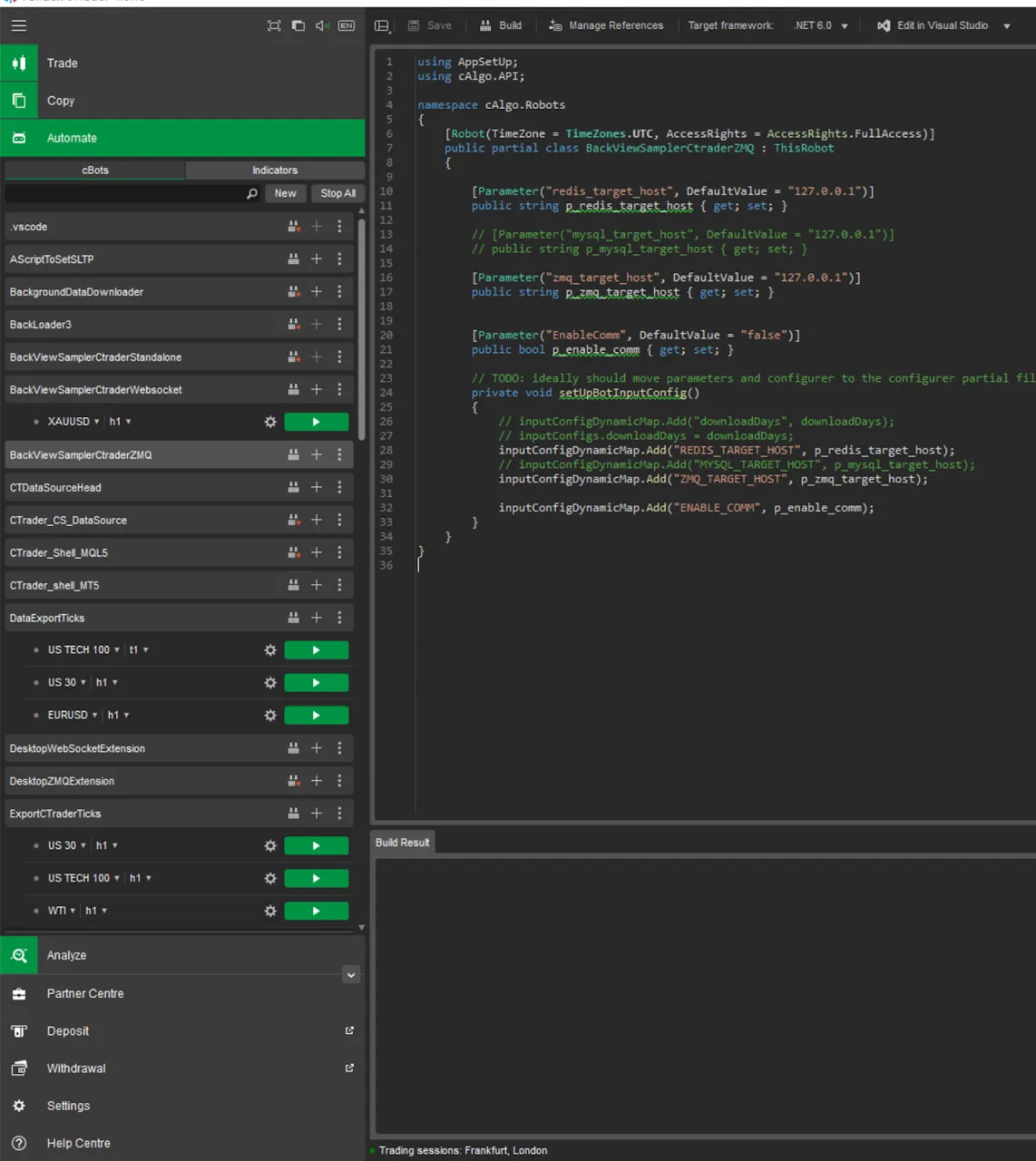Screen dimensions: 1036x1161
Task: Open more options for BackViewSamplerCtraderZMQ
Action: pos(339,454)
